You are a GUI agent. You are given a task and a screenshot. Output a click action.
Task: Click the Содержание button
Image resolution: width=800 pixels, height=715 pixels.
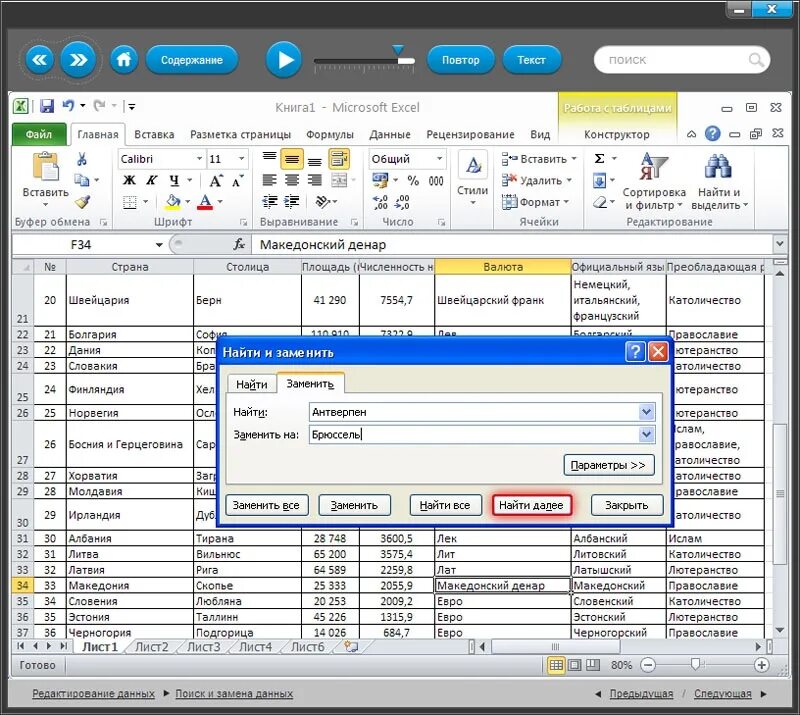[192, 60]
